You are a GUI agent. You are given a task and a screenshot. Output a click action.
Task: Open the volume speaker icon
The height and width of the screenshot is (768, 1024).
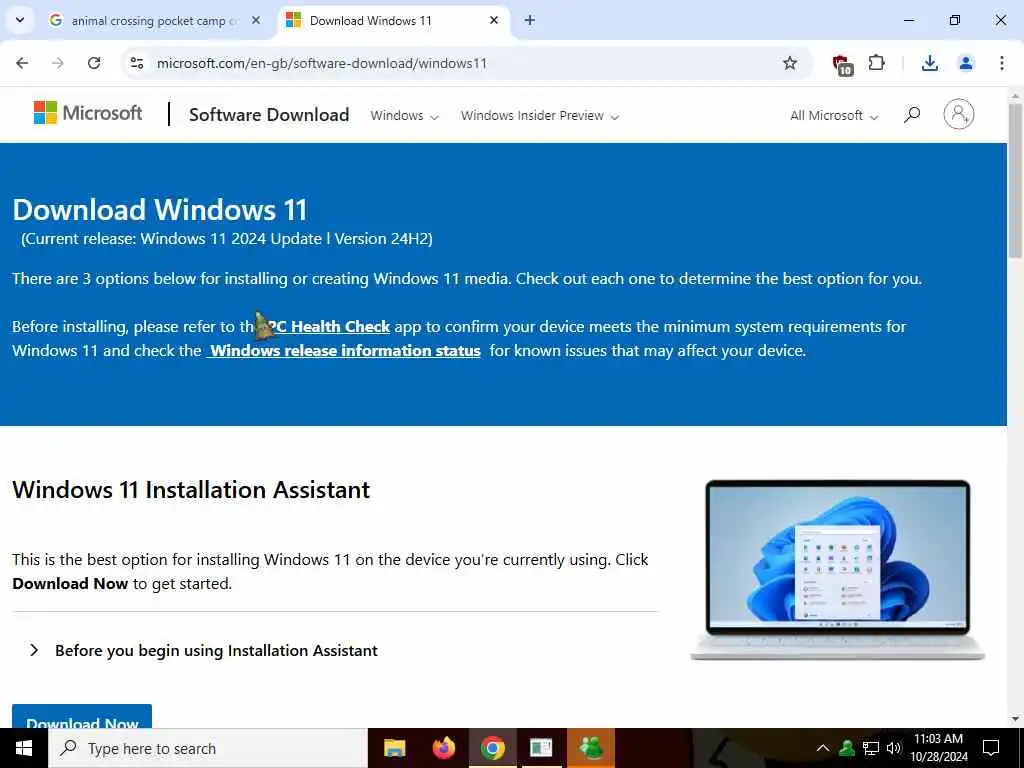[x=893, y=748]
